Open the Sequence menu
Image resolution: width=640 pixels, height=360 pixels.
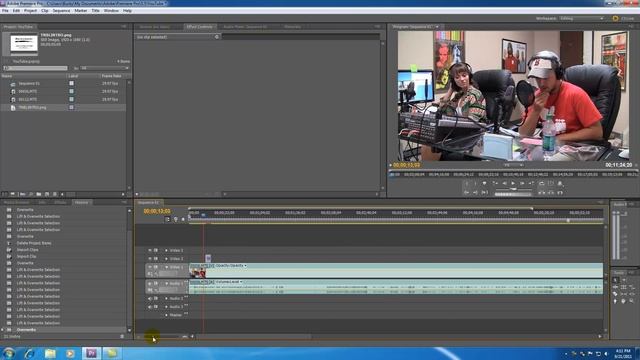coord(61,11)
